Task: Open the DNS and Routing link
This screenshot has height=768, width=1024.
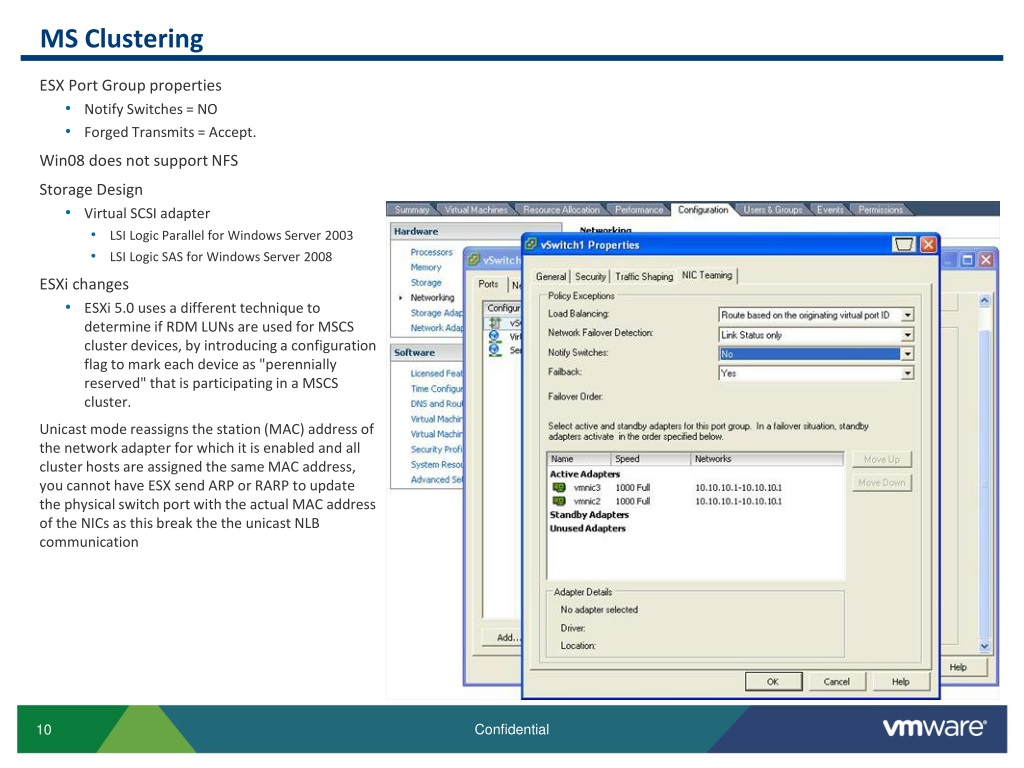Action: (x=436, y=404)
